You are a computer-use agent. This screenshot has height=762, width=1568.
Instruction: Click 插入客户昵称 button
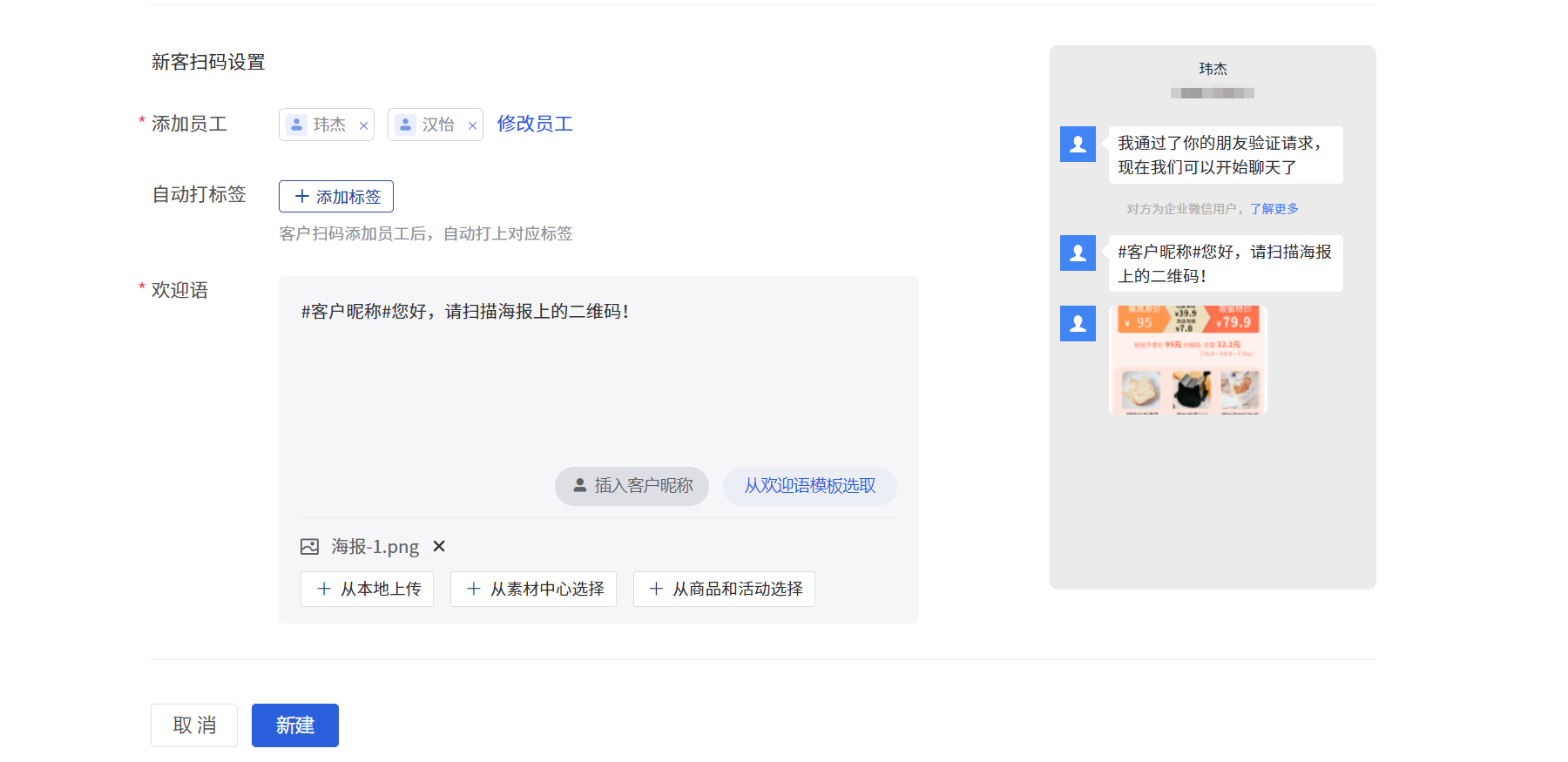(x=632, y=486)
